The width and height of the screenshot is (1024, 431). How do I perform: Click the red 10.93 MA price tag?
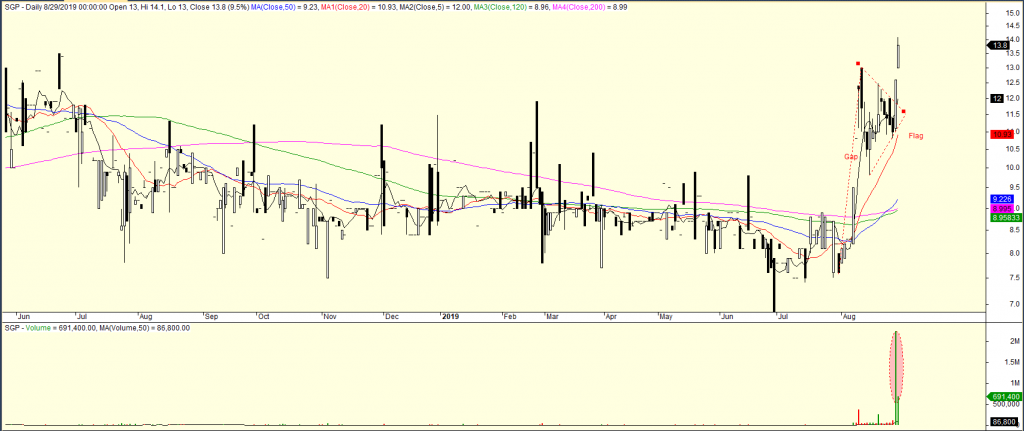tap(1001, 134)
